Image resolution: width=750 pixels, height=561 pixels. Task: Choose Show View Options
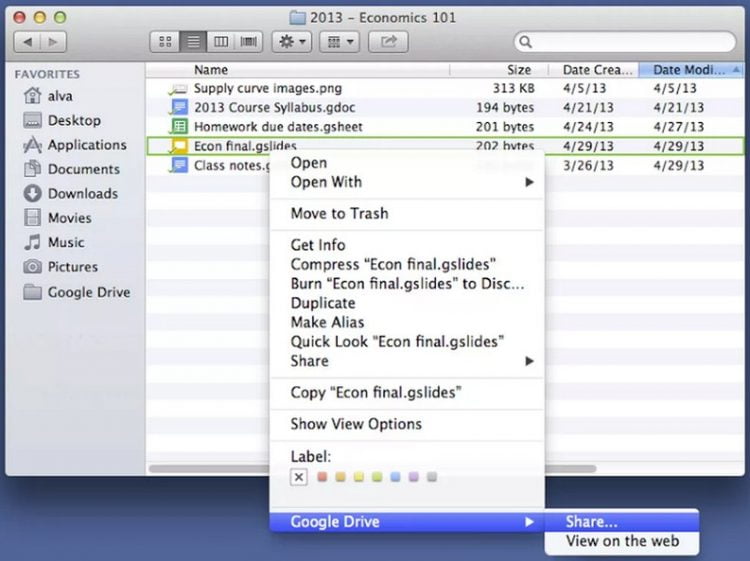point(407,424)
